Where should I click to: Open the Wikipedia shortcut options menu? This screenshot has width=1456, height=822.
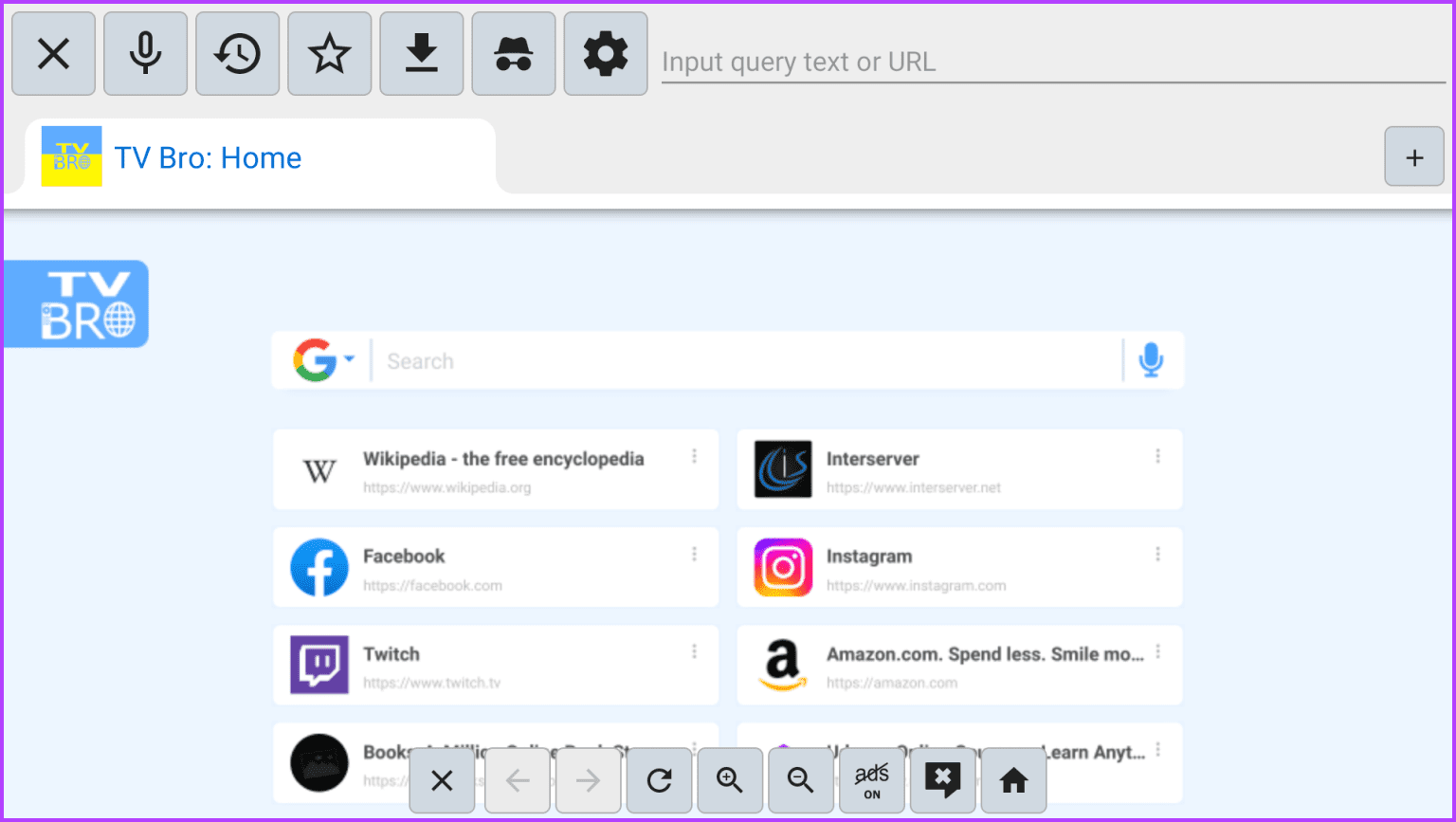[x=695, y=457]
